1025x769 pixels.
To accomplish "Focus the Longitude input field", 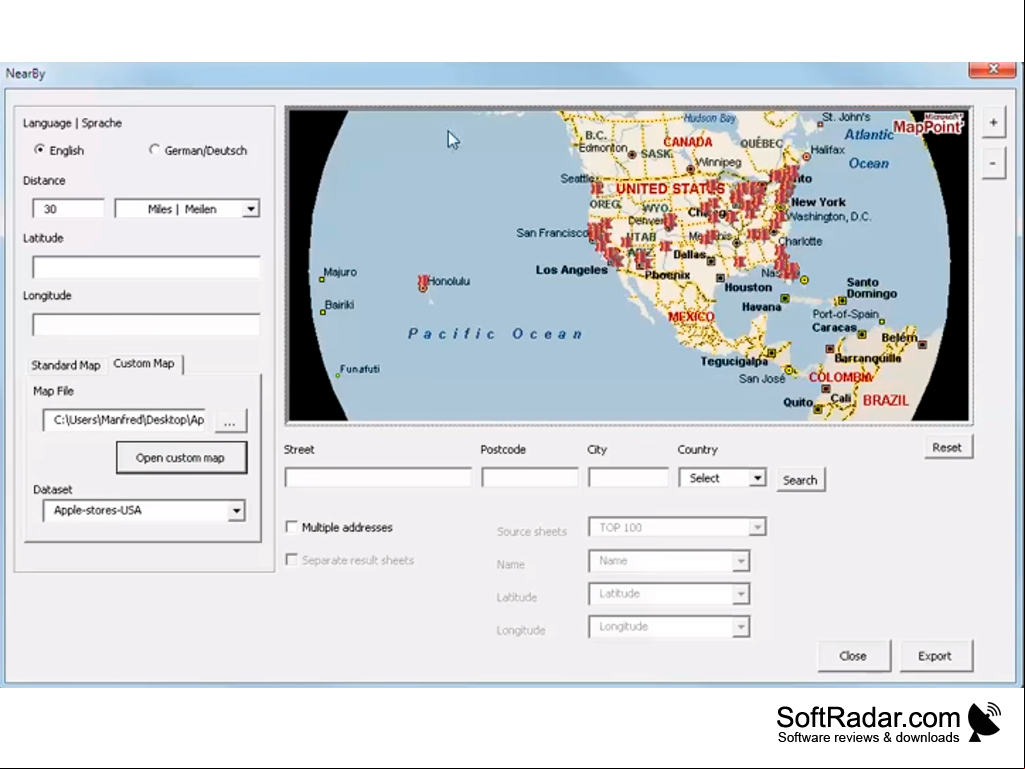I will 146,324.
